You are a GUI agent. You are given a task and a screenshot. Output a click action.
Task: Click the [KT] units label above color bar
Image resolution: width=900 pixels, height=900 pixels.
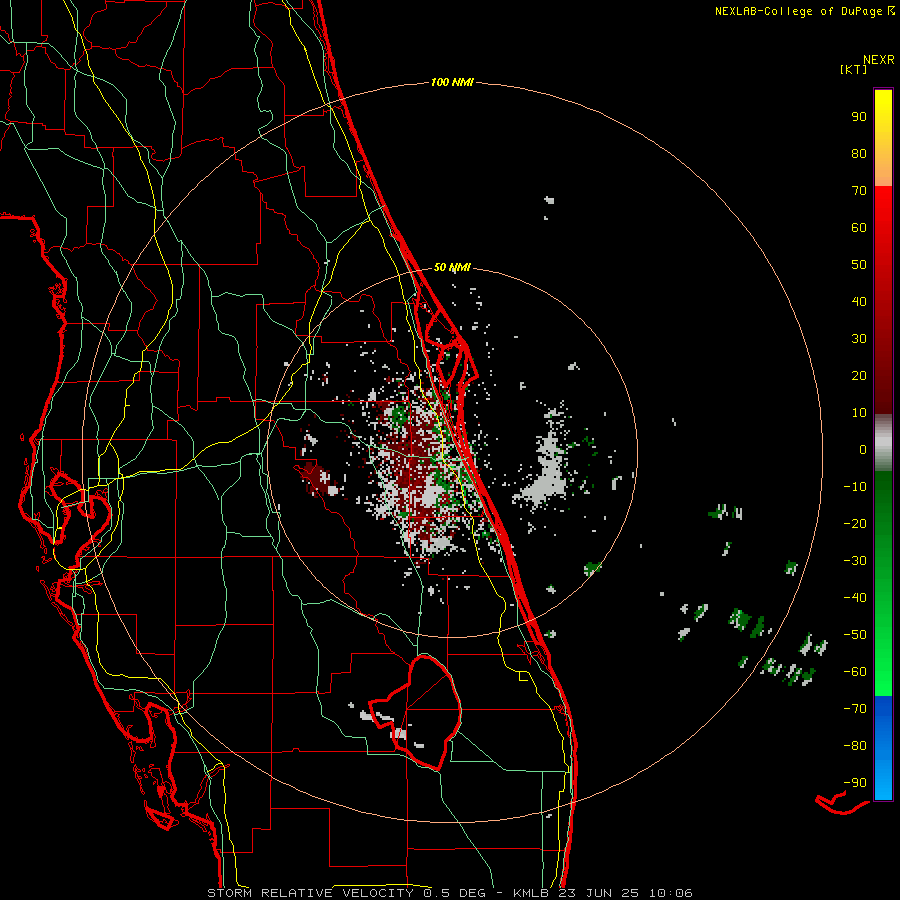[x=854, y=70]
